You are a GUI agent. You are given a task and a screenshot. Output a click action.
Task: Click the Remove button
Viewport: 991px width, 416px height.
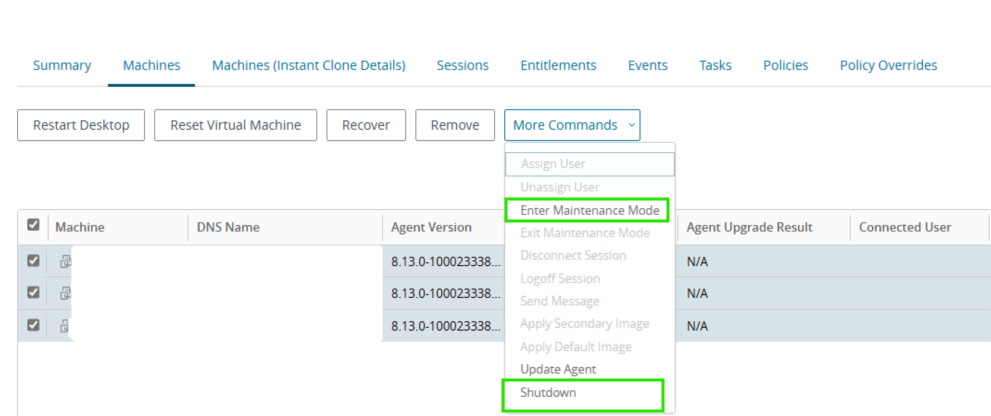point(455,125)
